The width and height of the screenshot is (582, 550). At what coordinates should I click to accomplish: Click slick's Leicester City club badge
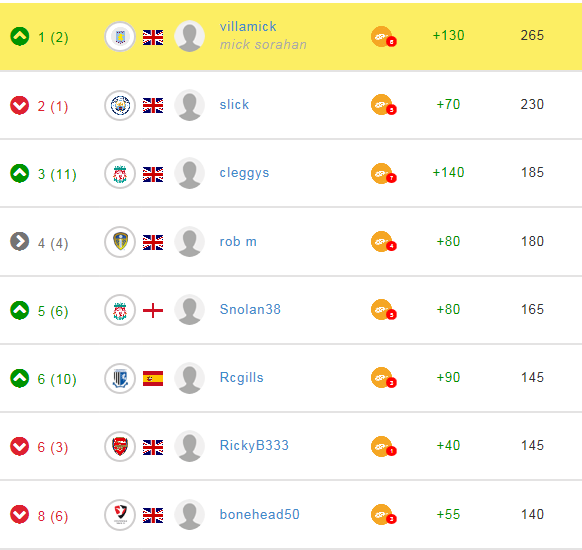(120, 105)
